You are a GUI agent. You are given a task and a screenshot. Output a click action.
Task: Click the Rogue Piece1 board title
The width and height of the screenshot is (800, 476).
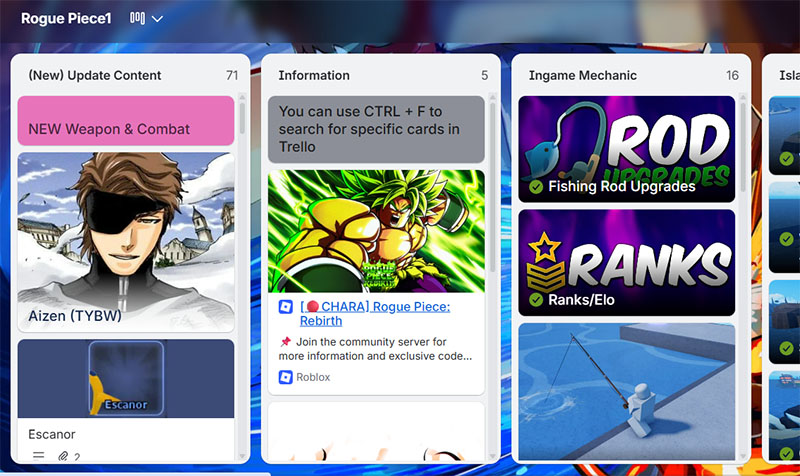coord(66,18)
